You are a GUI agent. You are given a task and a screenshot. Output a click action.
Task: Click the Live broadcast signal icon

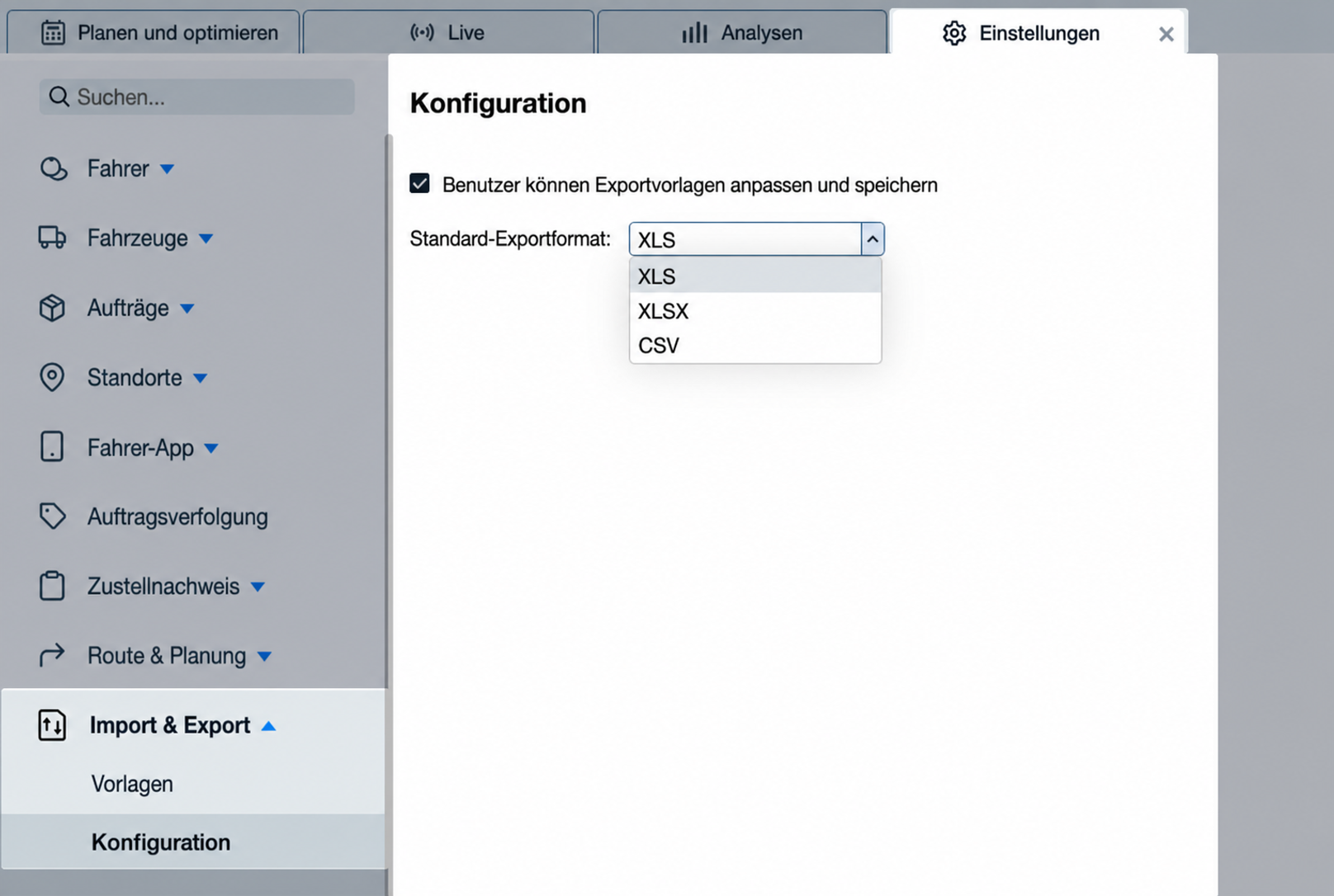(x=422, y=33)
